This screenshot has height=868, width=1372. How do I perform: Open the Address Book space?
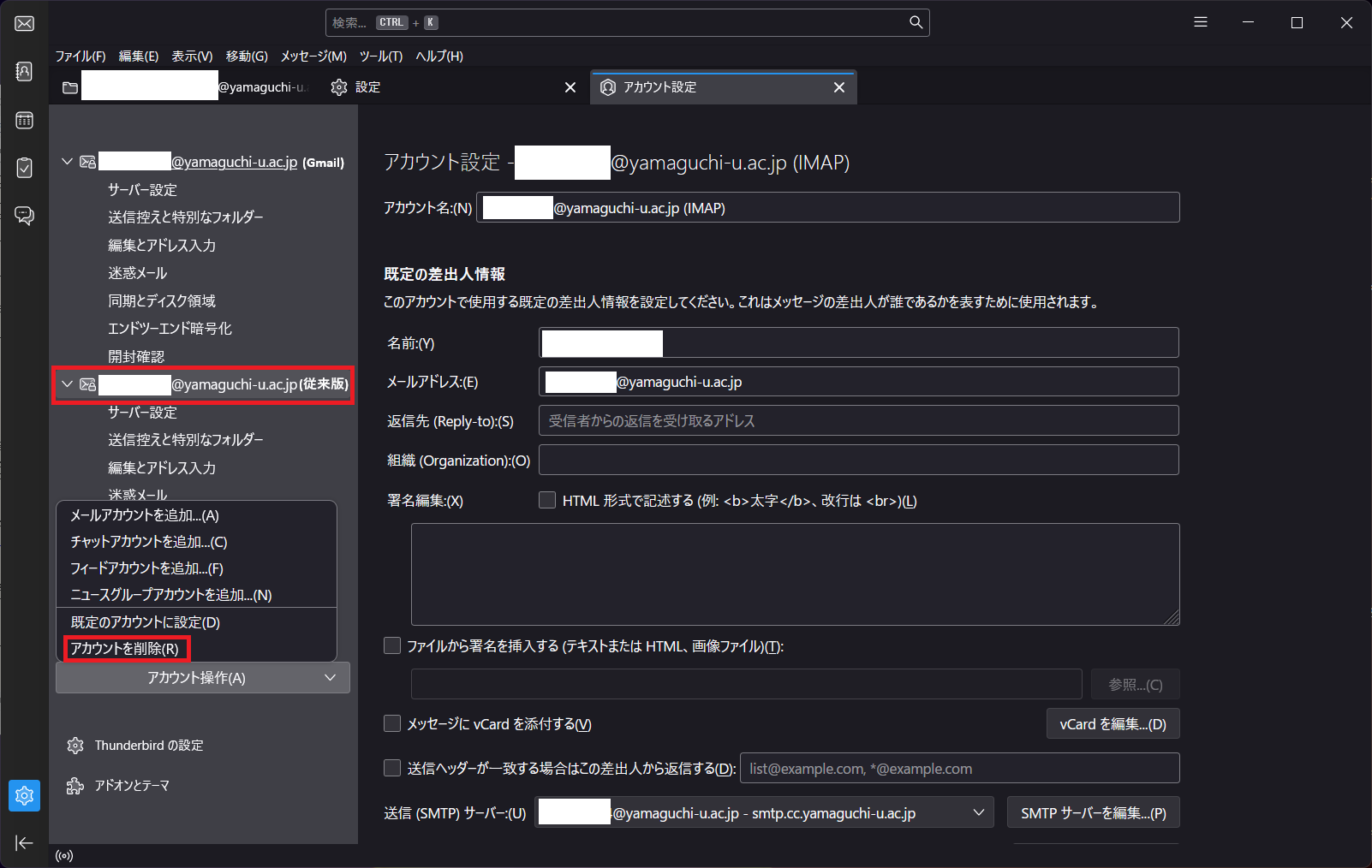pyautogui.click(x=25, y=71)
